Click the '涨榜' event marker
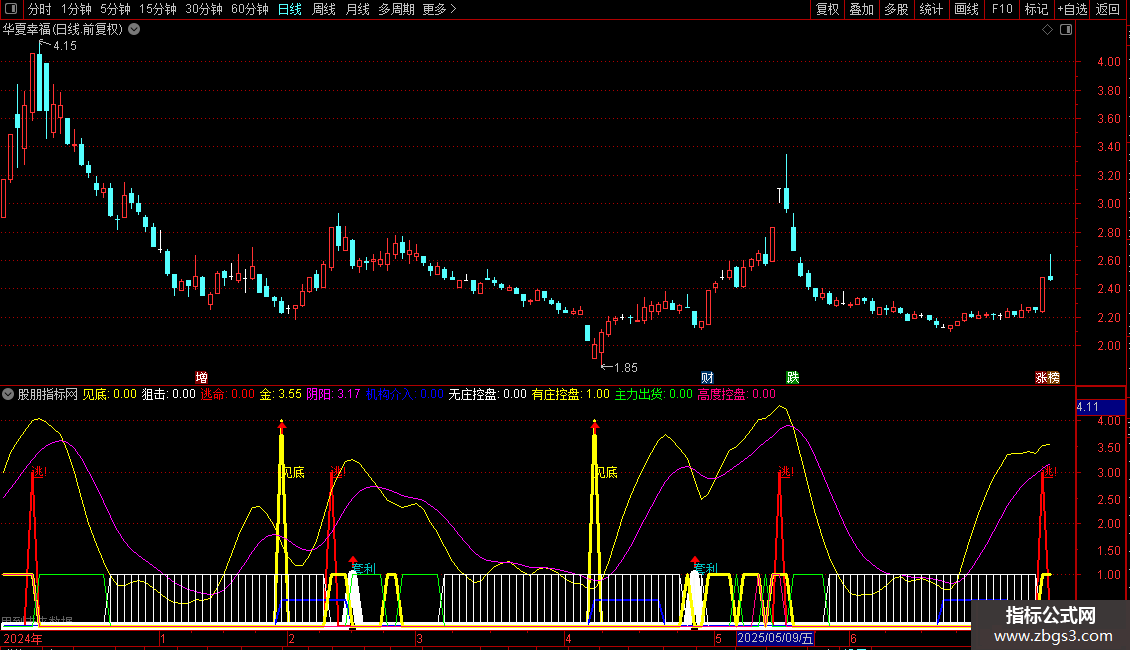 click(1046, 378)
